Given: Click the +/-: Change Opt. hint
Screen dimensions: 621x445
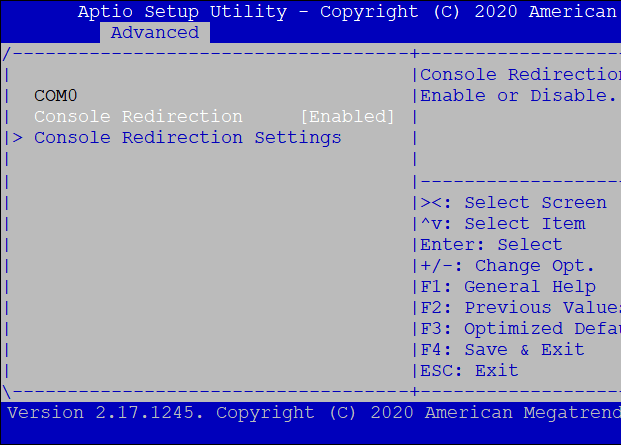Looking at the screenshot, I should click(507, 266).
